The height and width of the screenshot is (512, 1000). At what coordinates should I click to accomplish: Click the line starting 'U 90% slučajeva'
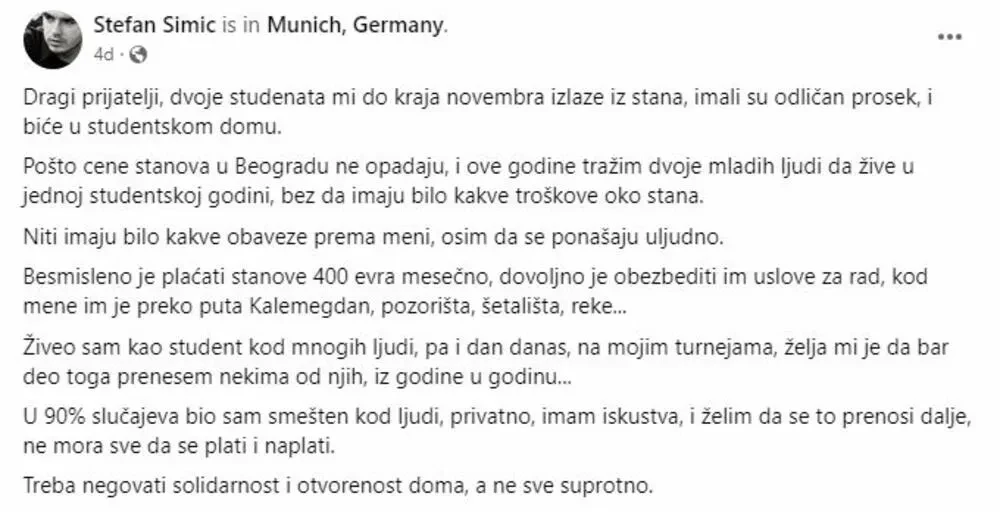pos(497,418)
